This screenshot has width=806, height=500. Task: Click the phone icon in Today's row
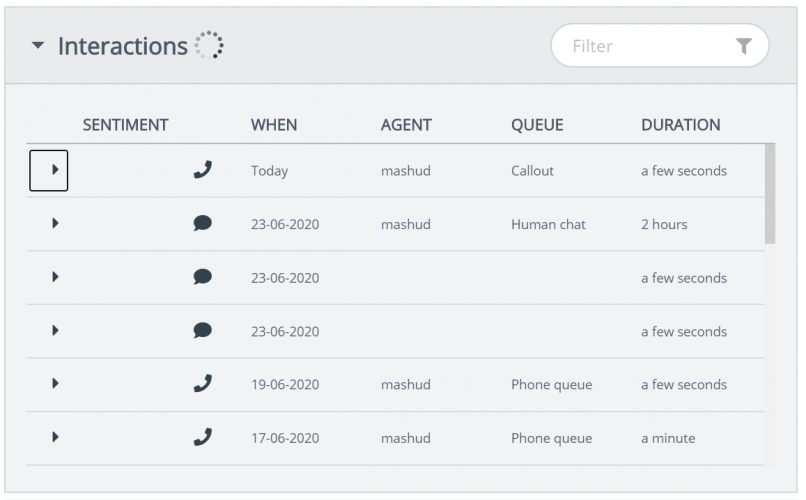pos(203,170)
